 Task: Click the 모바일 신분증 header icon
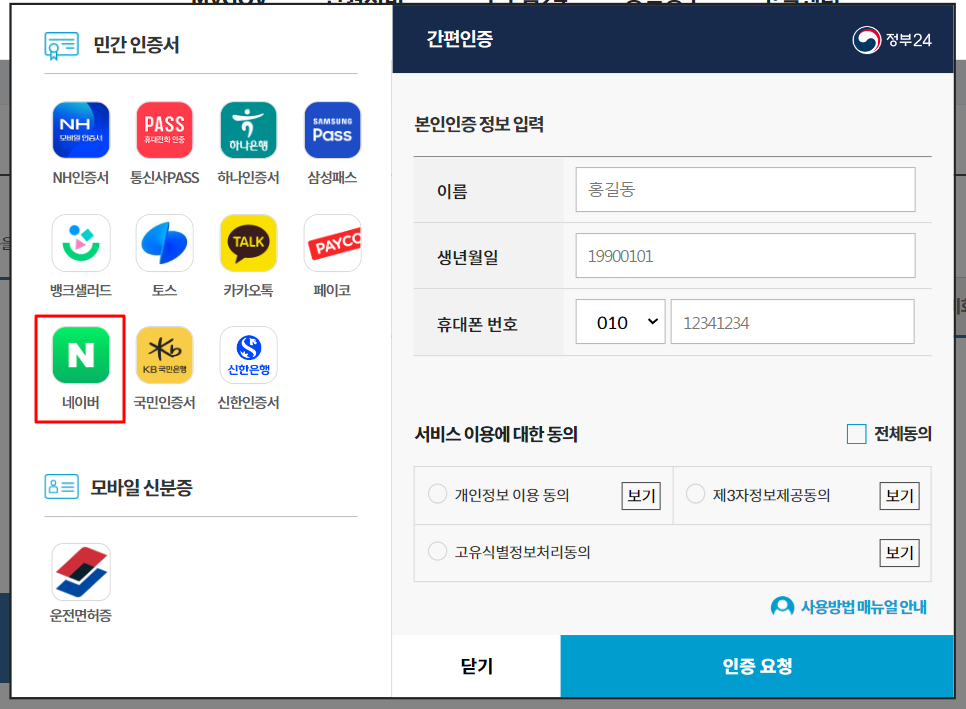tap(62, 487)
